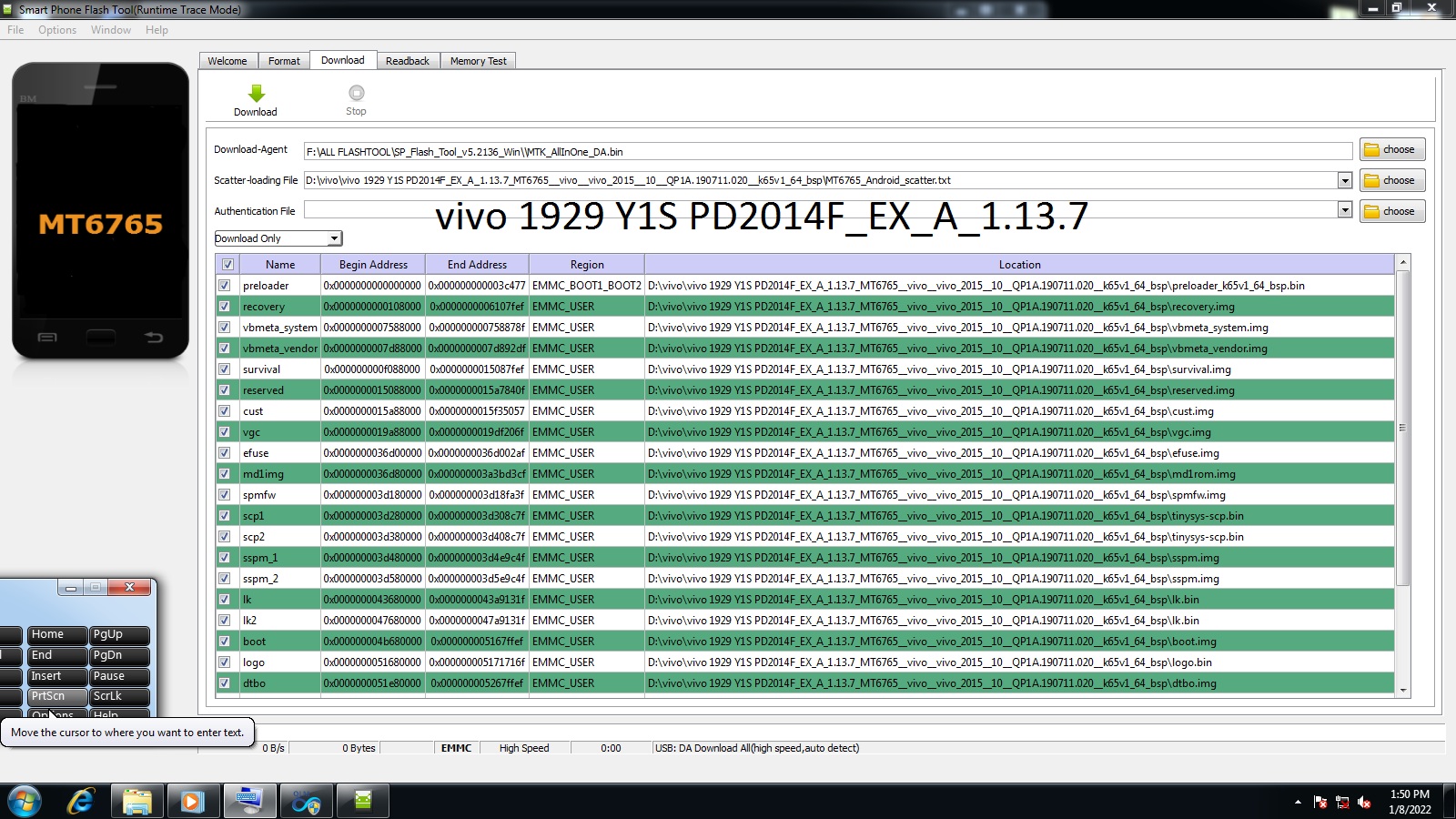Uncheck the recovery partition checkbox
This screenshot has width=1456, height=819.
225,307
